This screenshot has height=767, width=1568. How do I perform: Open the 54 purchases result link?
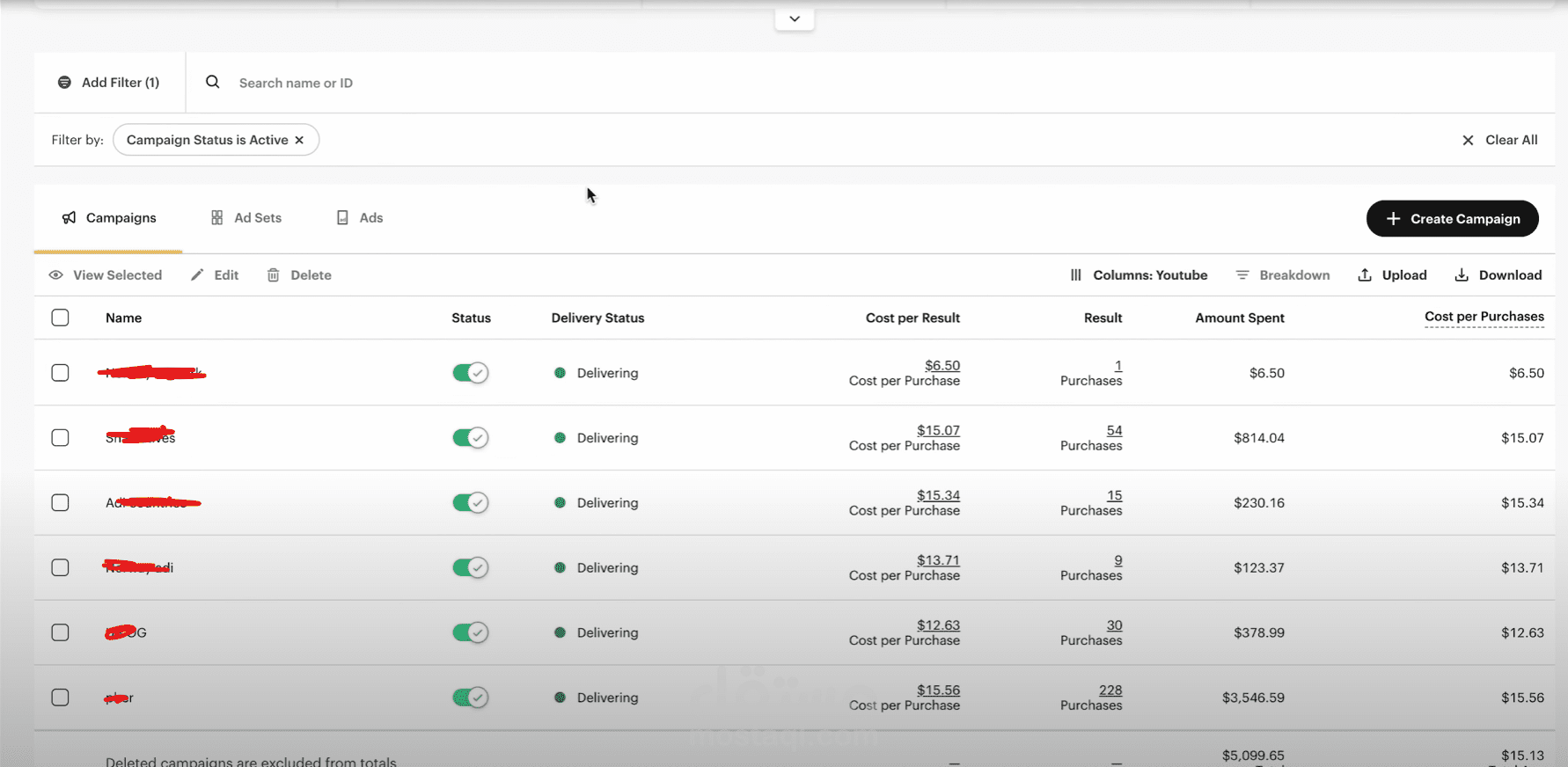(1114, 430)
